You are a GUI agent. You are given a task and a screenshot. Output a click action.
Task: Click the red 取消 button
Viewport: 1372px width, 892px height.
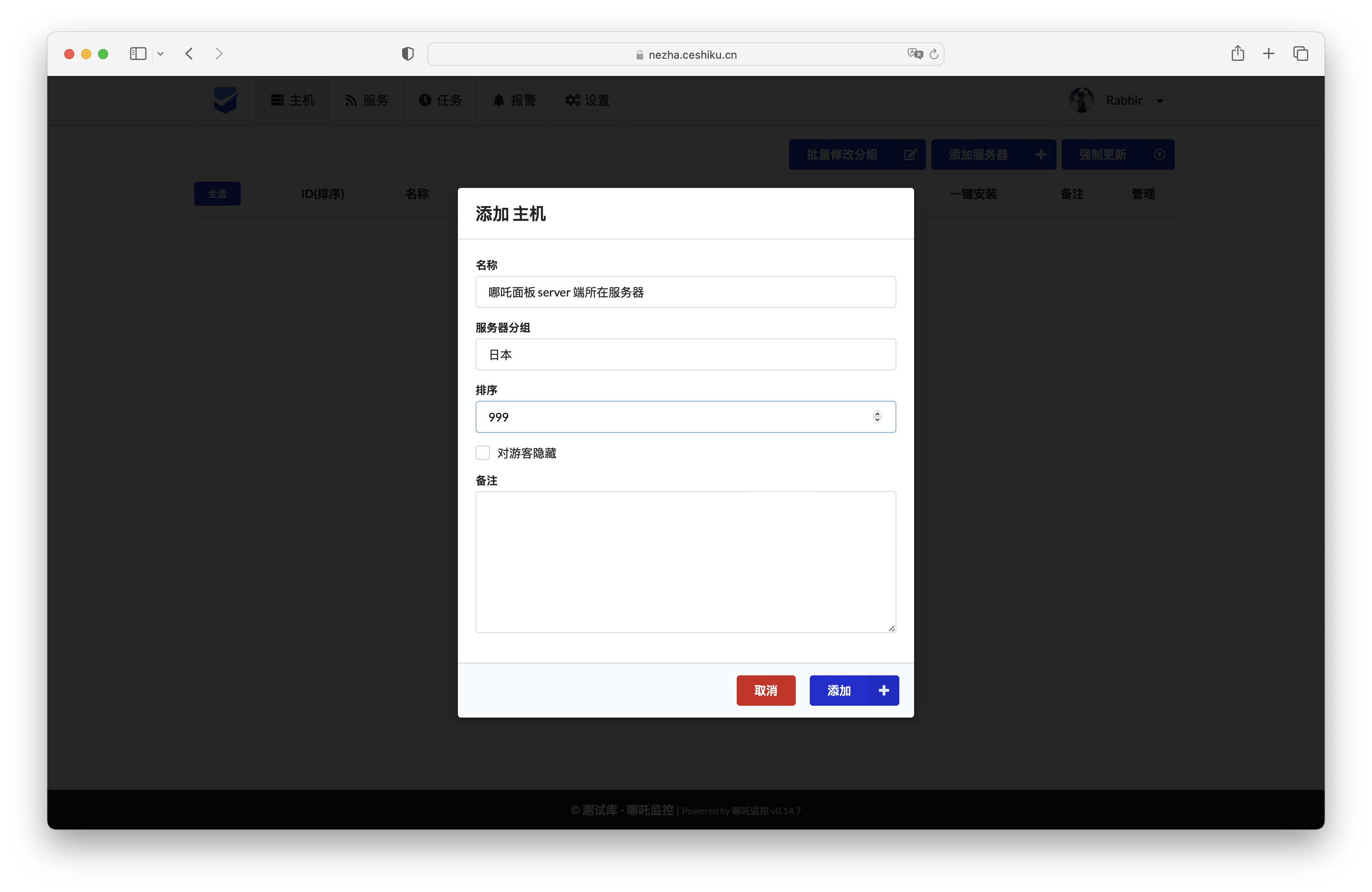point(765,690)
